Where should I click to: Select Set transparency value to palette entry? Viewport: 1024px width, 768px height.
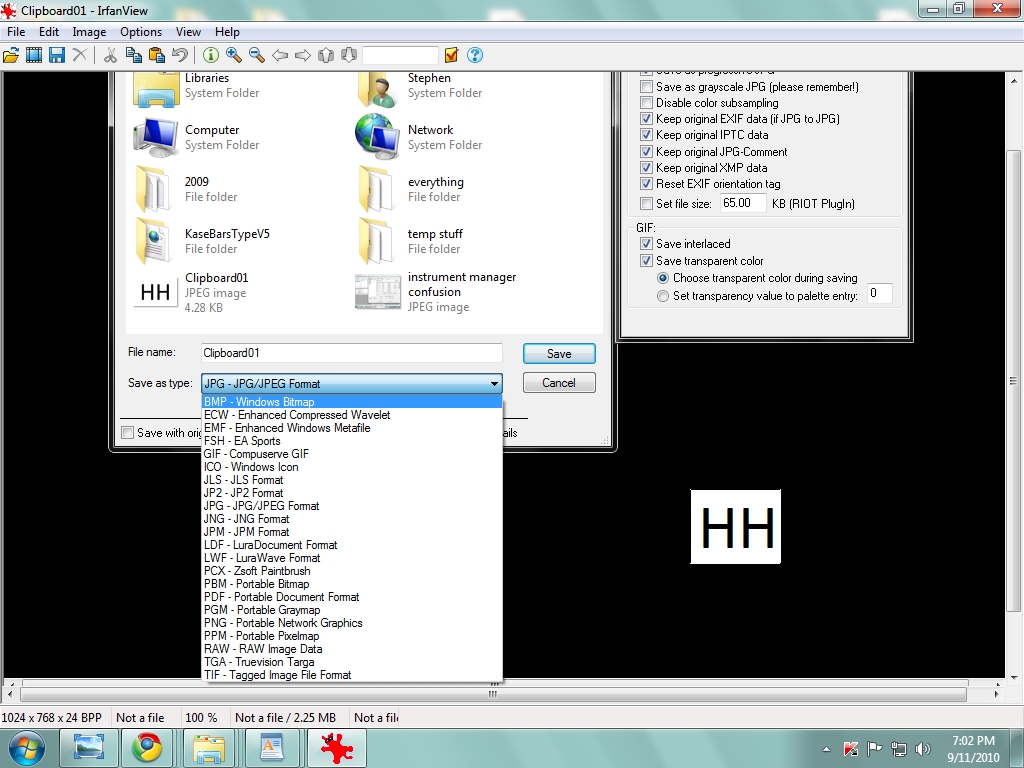point(663,296)
